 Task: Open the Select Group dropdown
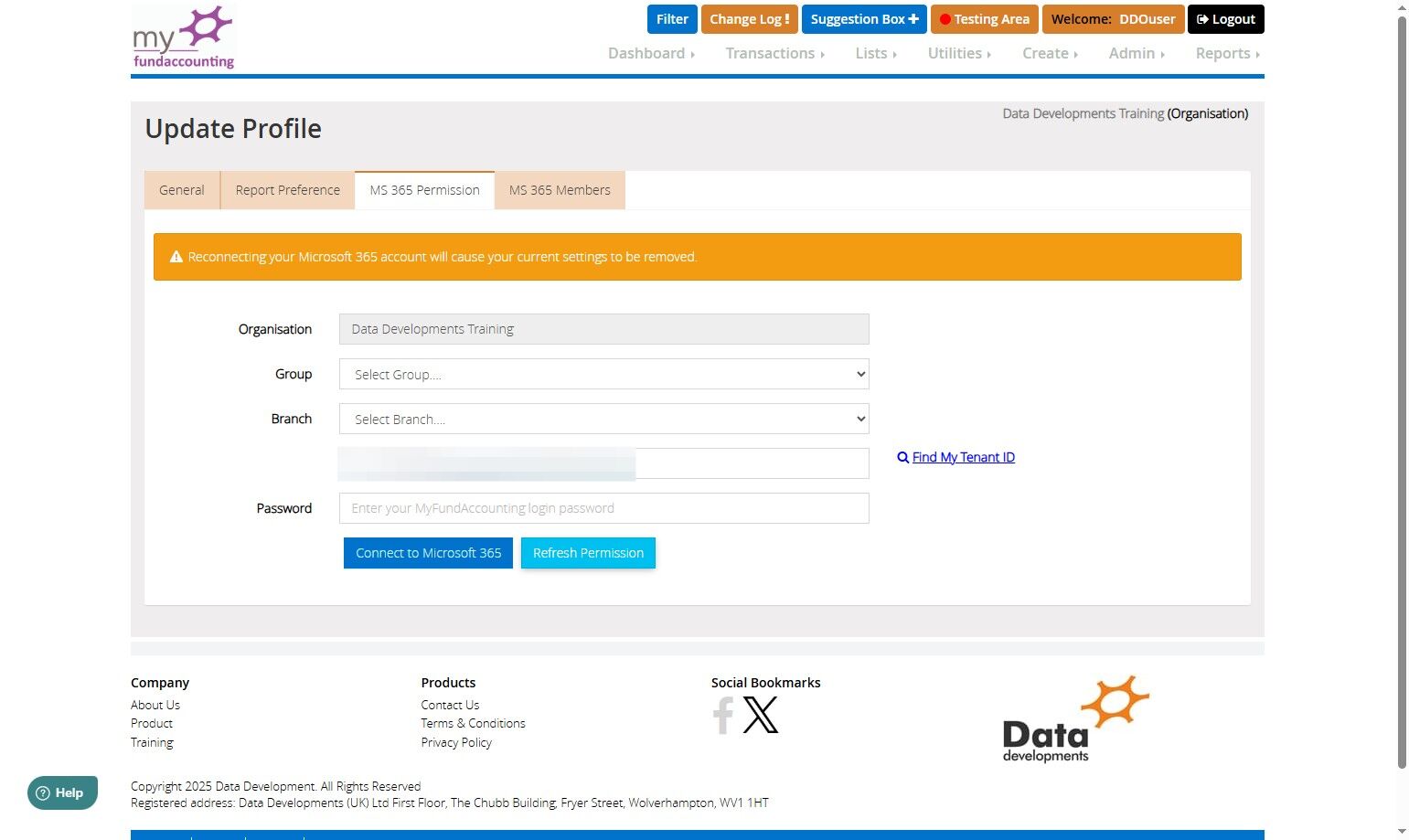point(604,374)
